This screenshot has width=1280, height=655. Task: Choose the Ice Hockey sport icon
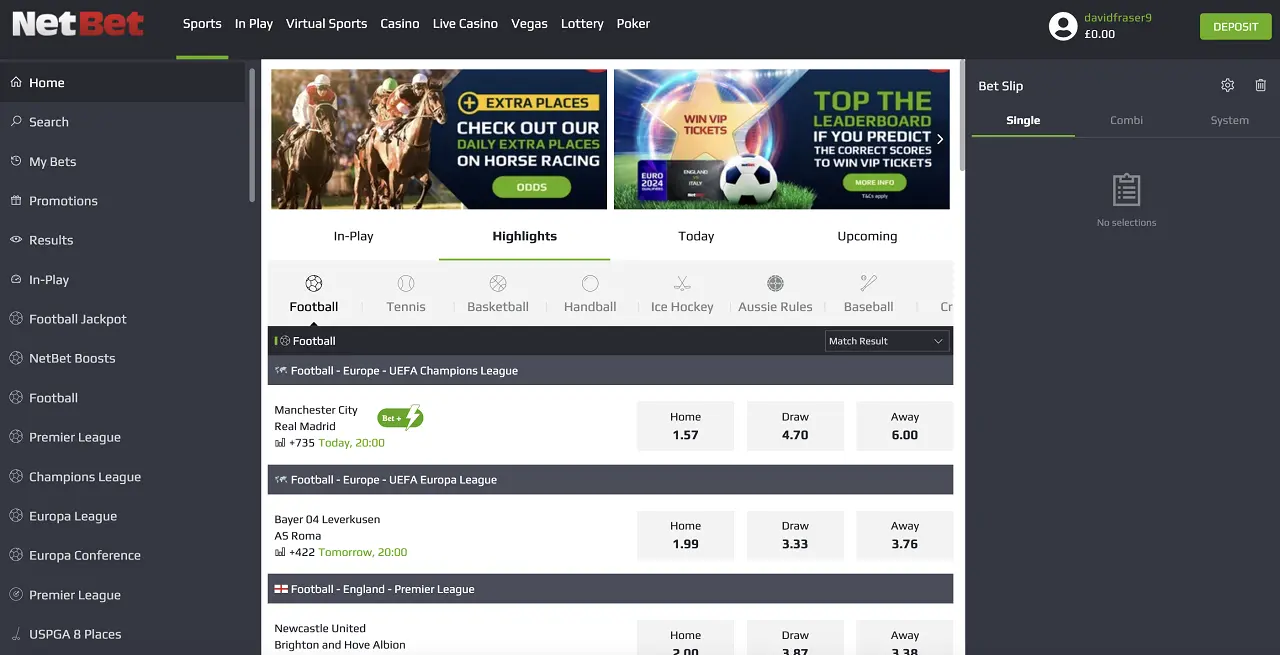point(682,284)
